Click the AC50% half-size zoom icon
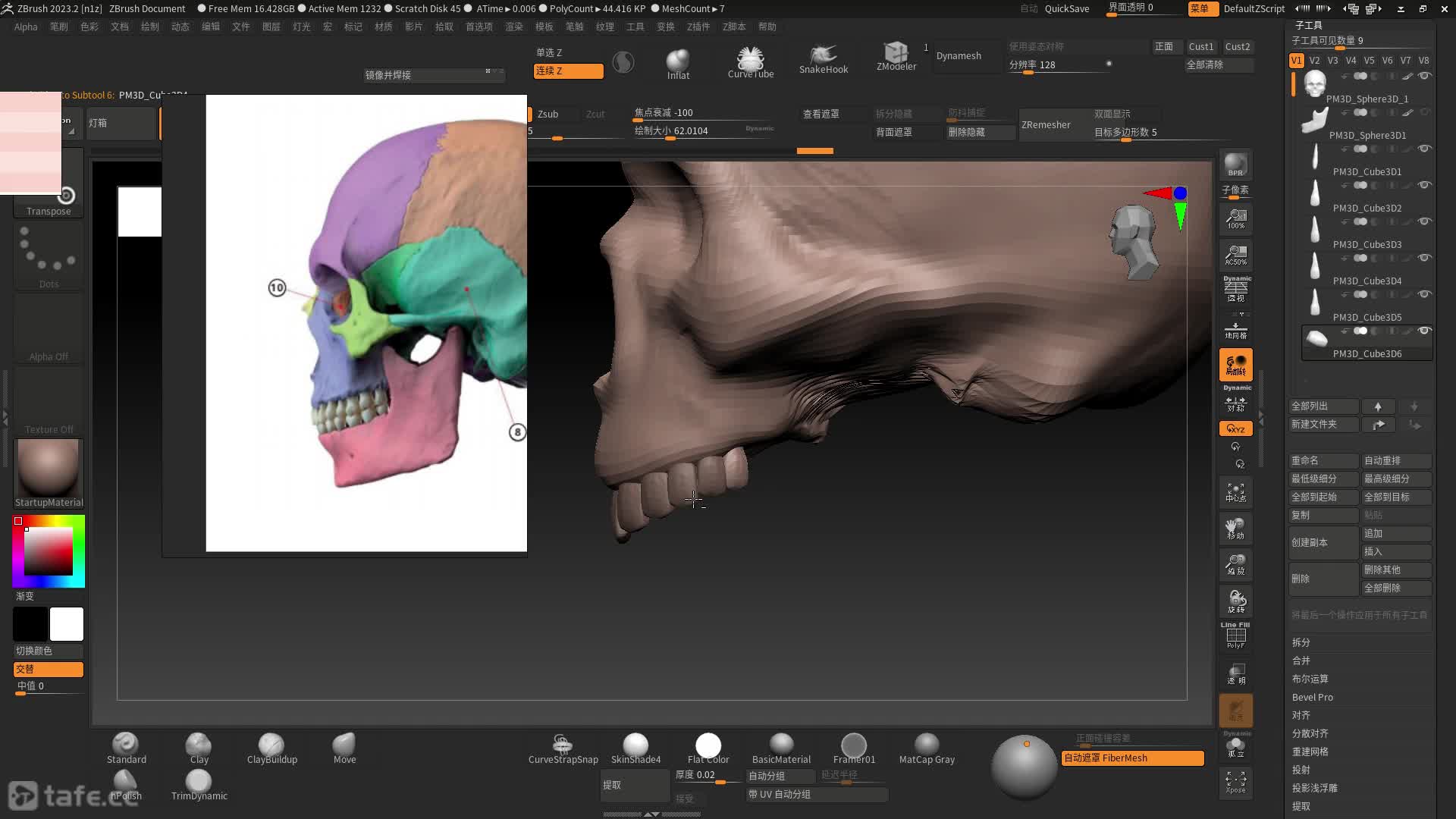 point(1235,255)
